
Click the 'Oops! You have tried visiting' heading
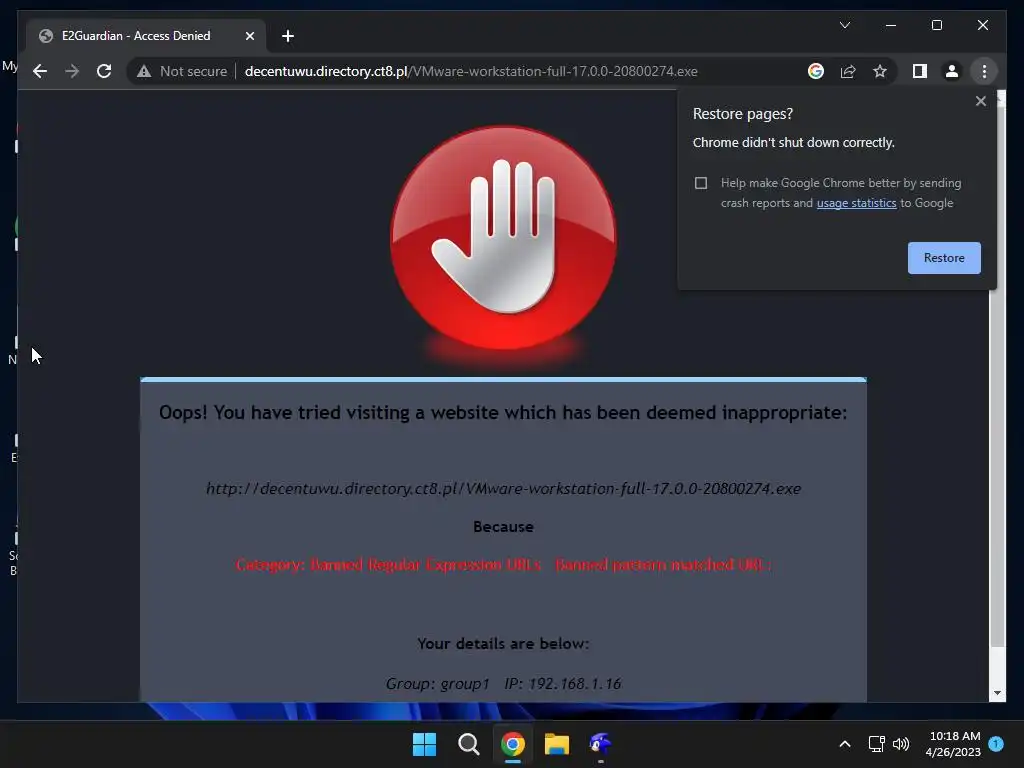(x=503, y=413)
